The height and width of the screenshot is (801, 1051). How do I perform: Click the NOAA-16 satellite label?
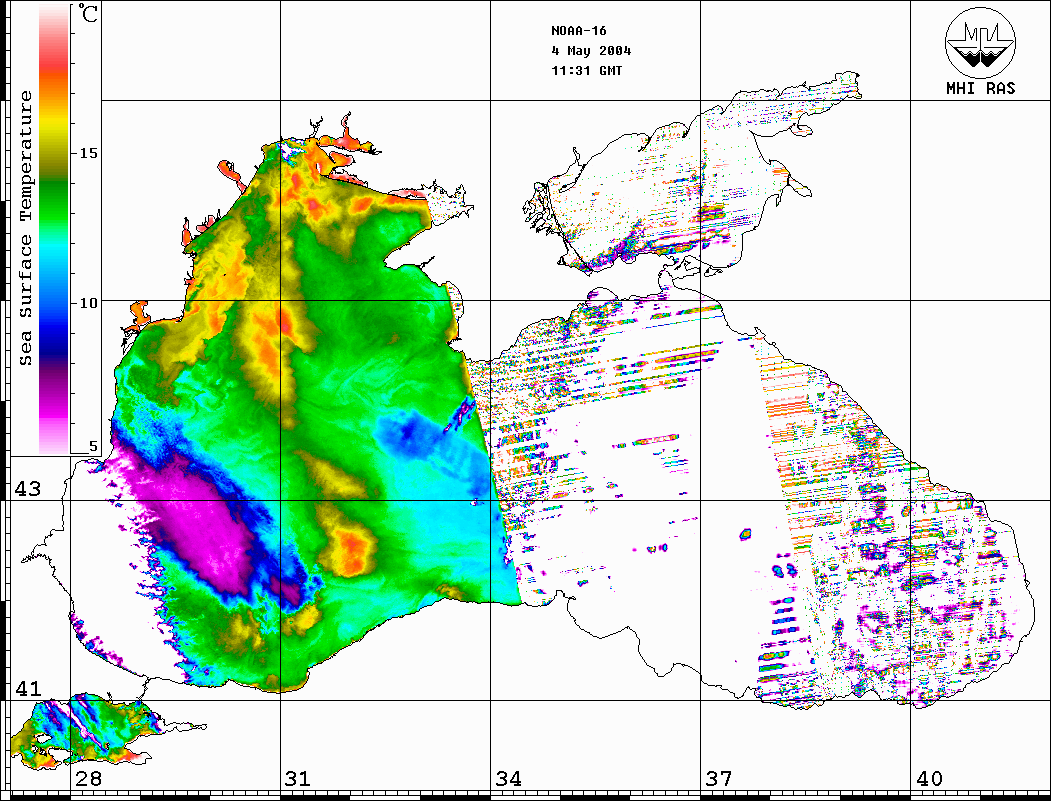(x=579, y=31)
